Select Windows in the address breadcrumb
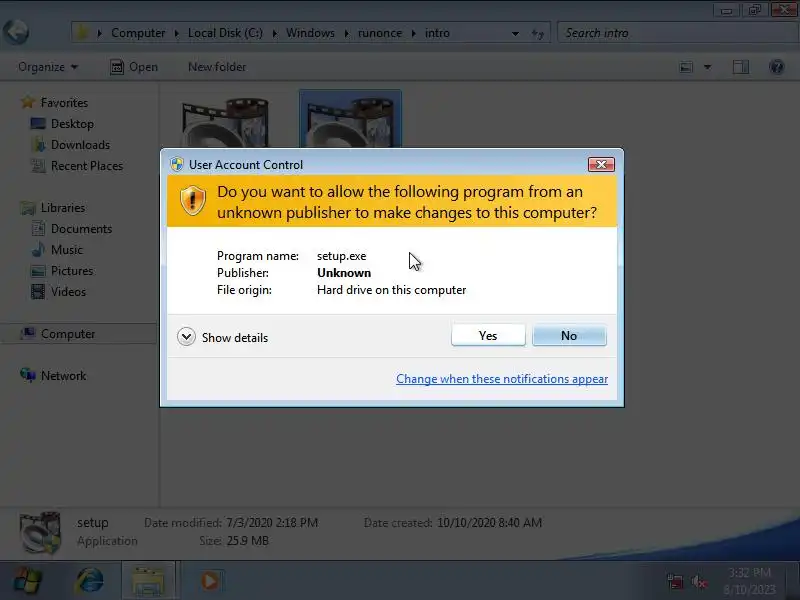The height and width of the screenshot is (600, 800). 310,33
